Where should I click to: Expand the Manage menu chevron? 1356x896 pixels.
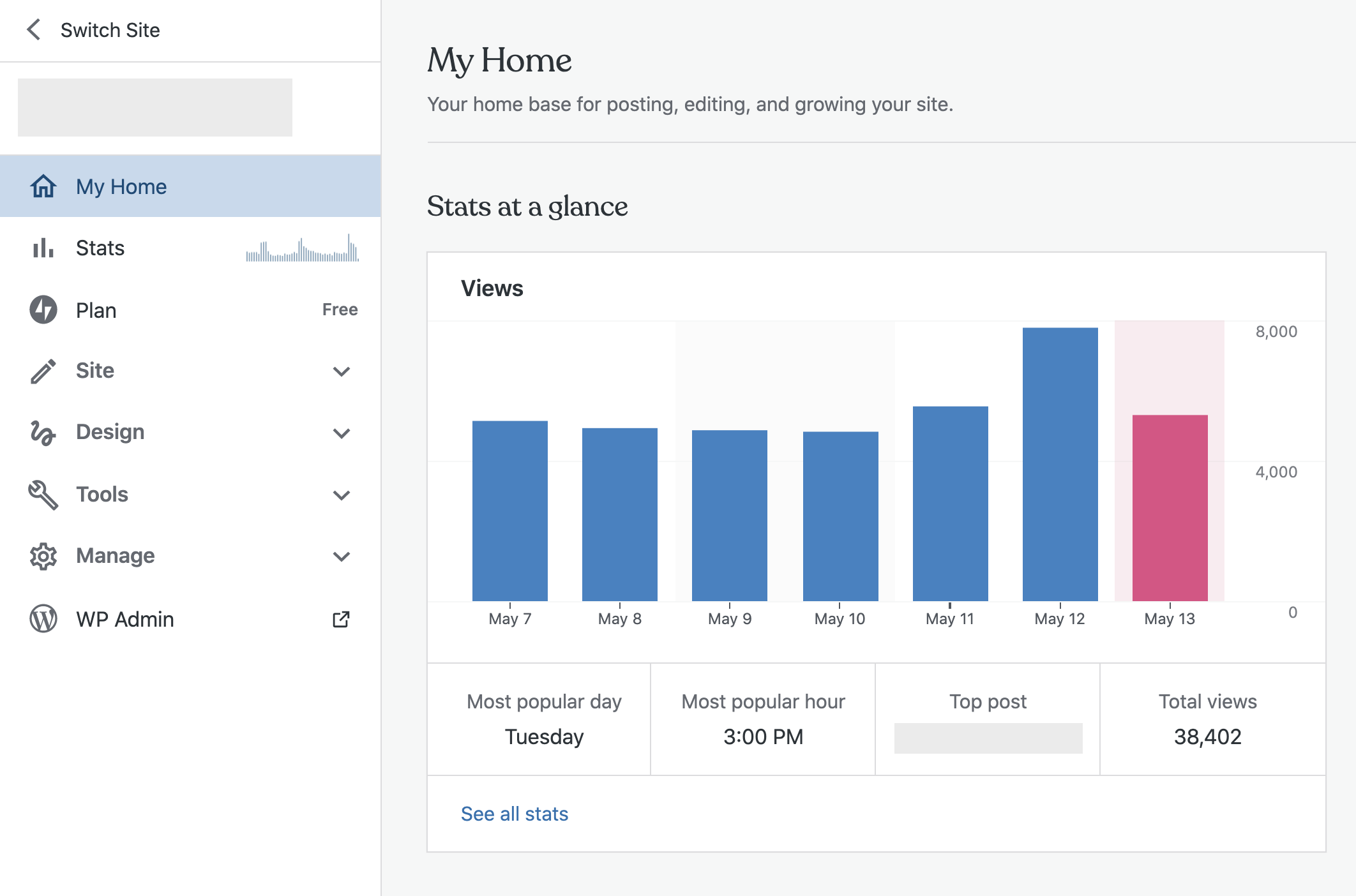[342, 556]
